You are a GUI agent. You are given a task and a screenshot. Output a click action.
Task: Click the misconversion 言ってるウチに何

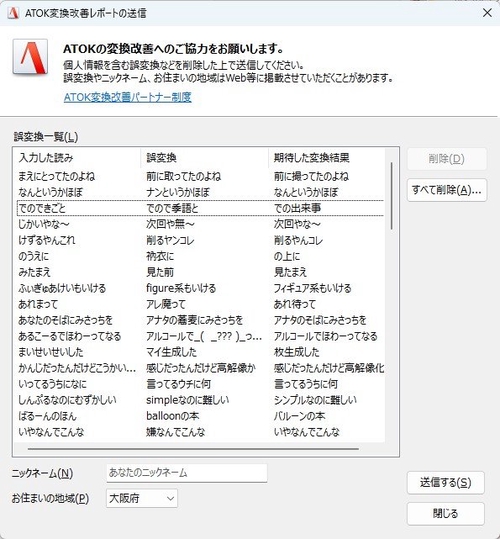(178, 384)
